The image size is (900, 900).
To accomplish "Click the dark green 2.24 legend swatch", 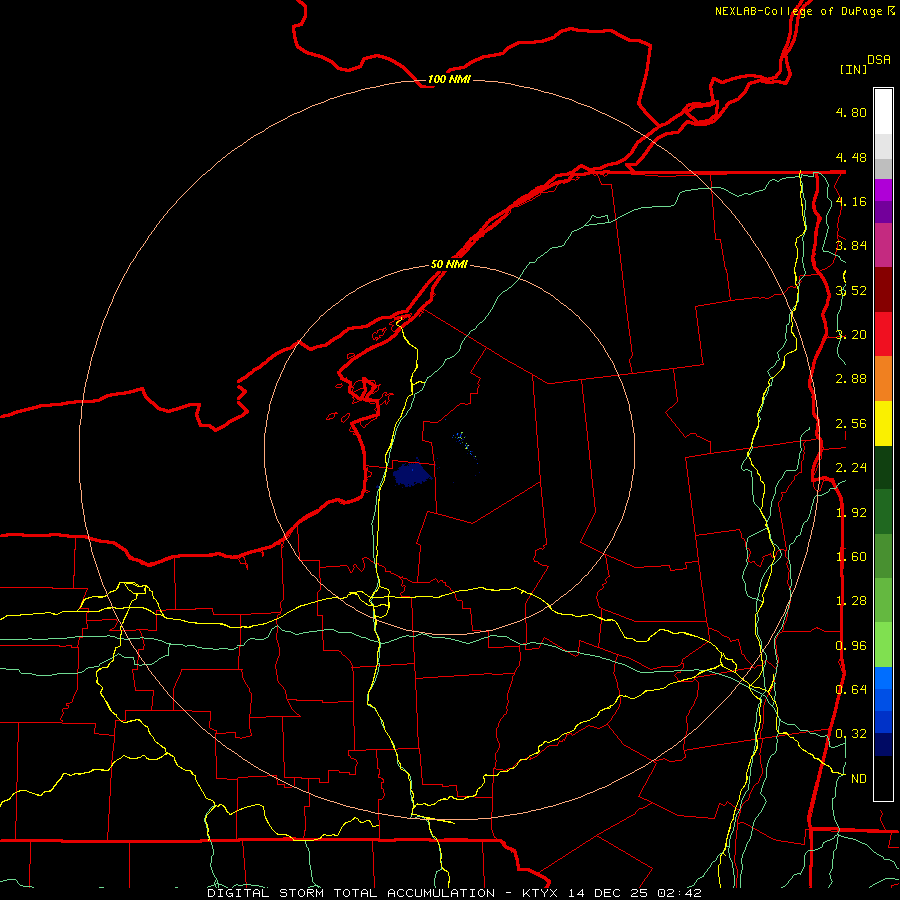I will point(883,467).
